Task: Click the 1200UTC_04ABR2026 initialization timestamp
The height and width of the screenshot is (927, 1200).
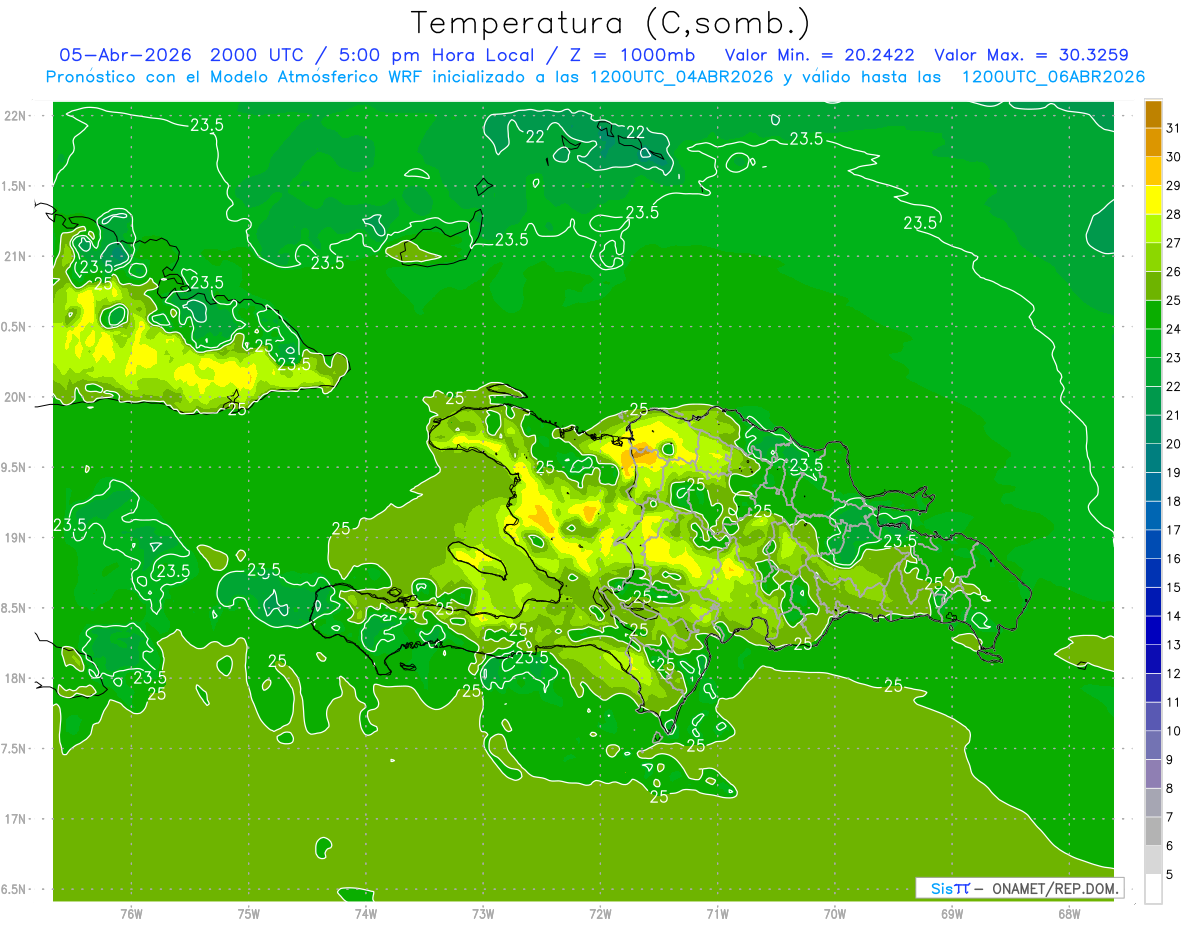Action: [682, 77]
